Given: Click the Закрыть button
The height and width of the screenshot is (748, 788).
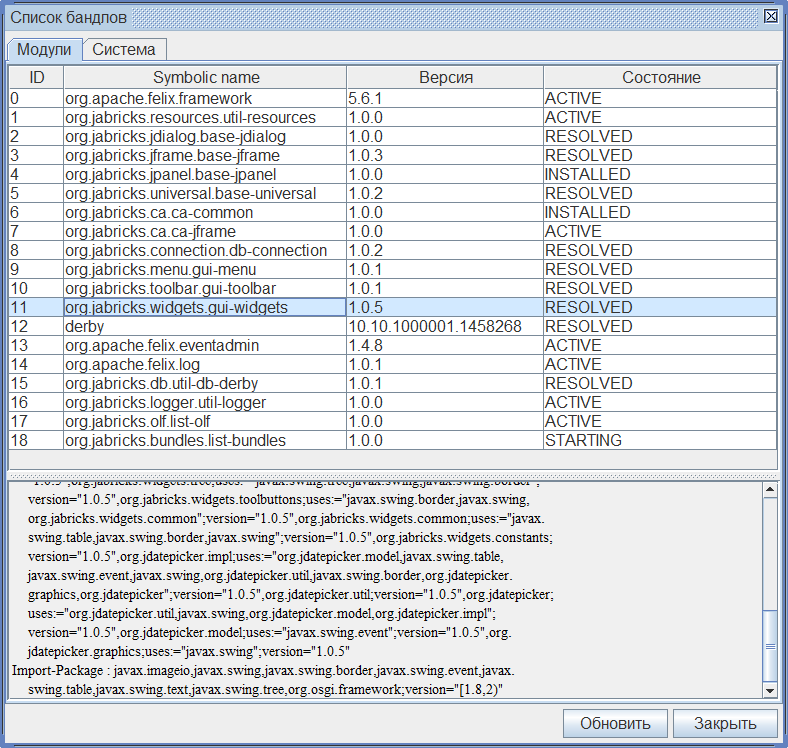Looking at the screenshot, I should coord(725,723).
